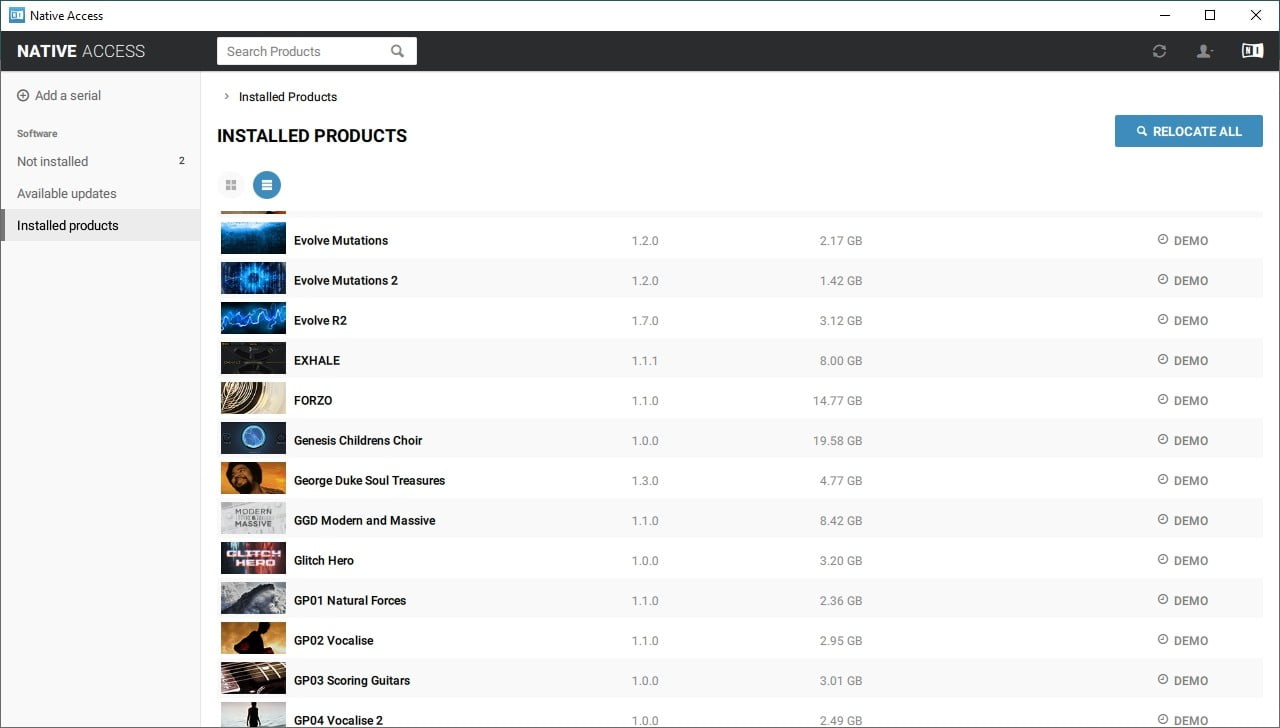Expand the Installed Products breadcrumb chevron

tap(227, 97)
